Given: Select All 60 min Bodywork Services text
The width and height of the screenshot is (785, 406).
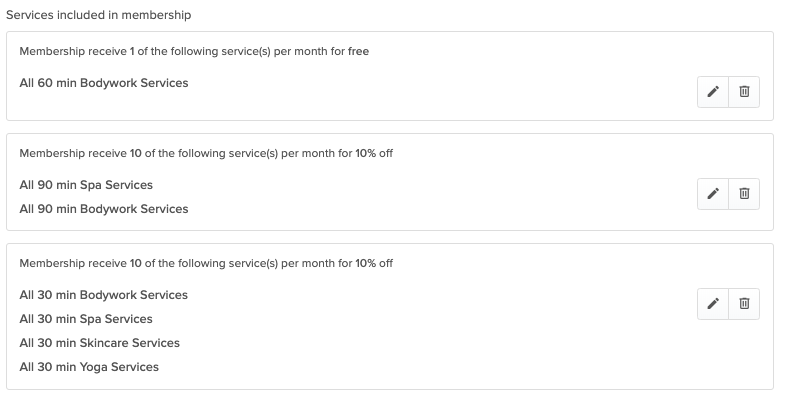Looking at the screenshot, I should (104, 83).
